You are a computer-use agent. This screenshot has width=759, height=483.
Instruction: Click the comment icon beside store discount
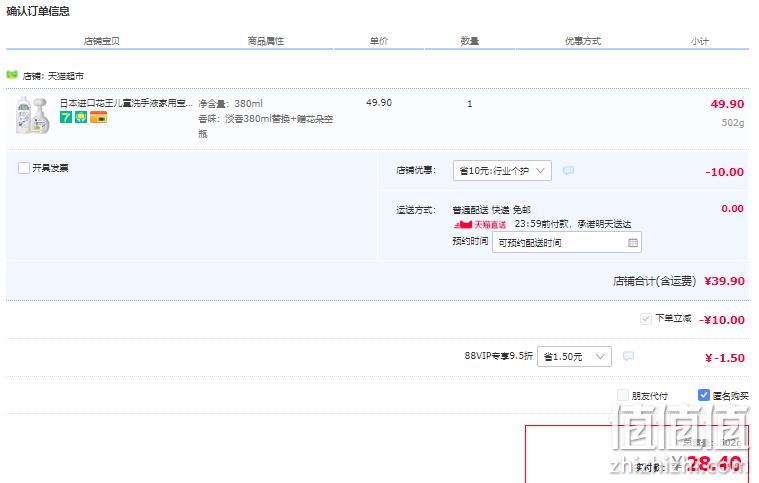[x=568, y=170]
